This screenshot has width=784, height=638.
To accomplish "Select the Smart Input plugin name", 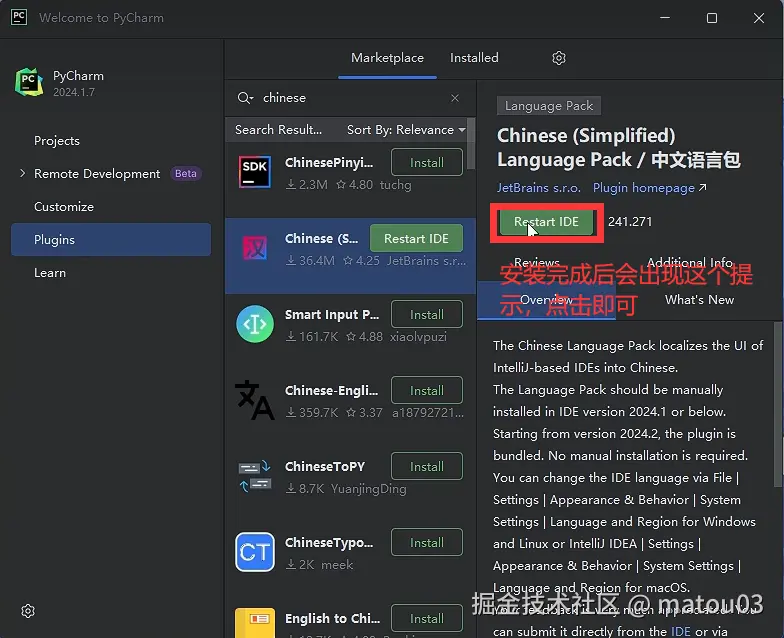I will [332, 314].
